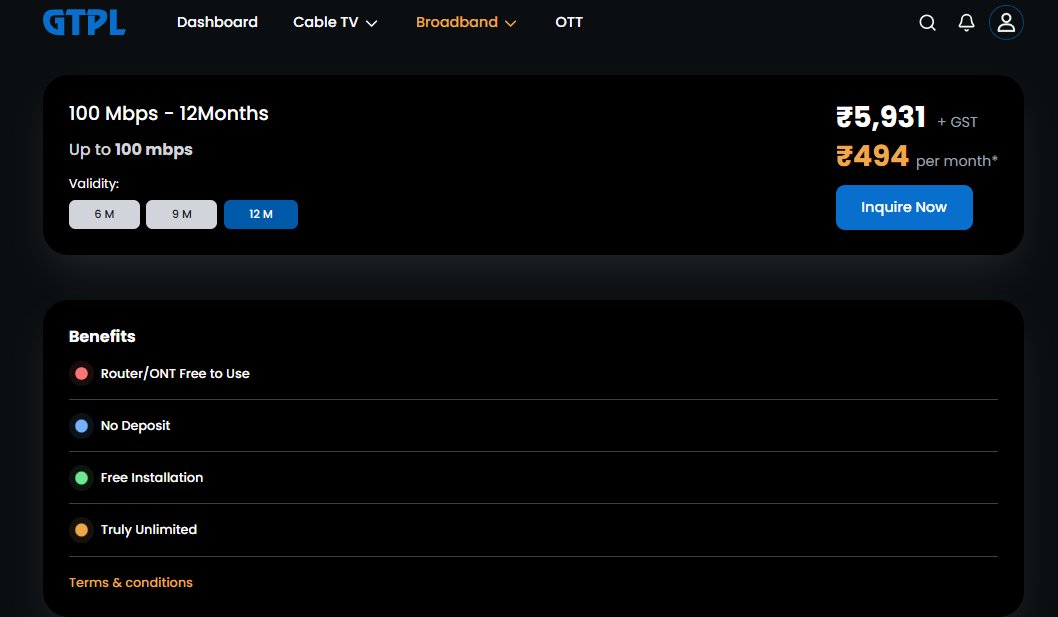This screenshot has width=1058, height=617.
Task: Open the Broadband menu
Action: click(466, 22)
